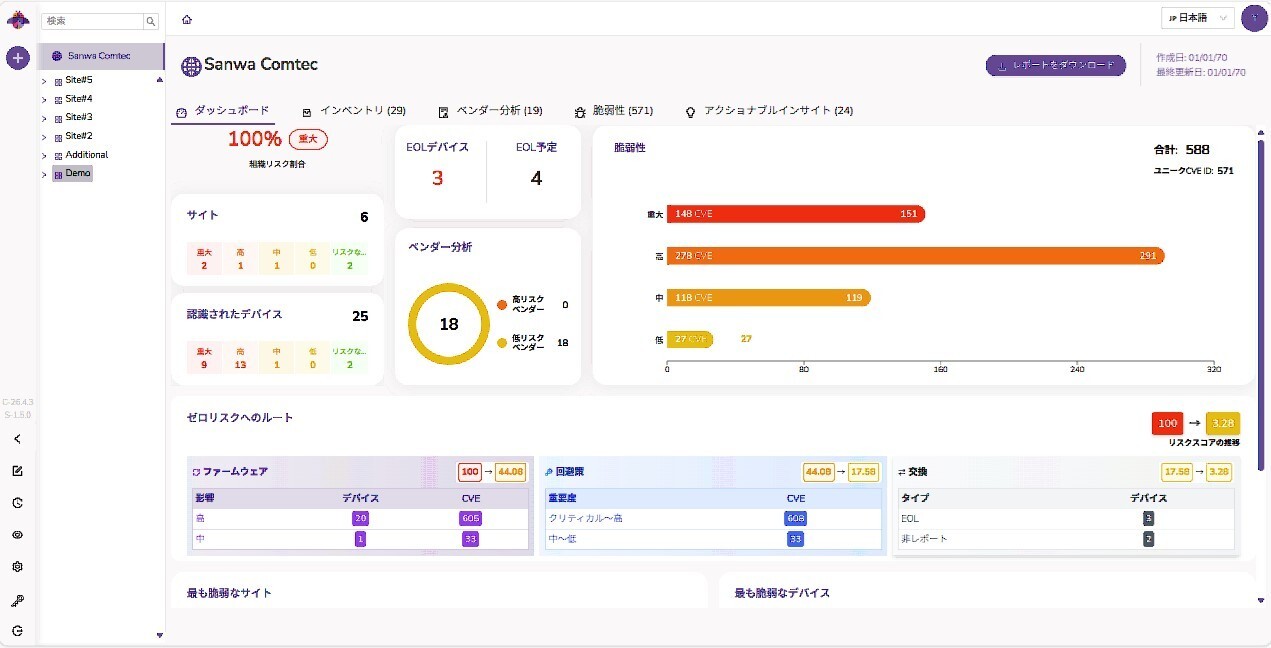This screenshot has width=1271, height=648.
Task: Expand the Additional tree node arrow
Action: pyautogui.click(x=44, y=156)
